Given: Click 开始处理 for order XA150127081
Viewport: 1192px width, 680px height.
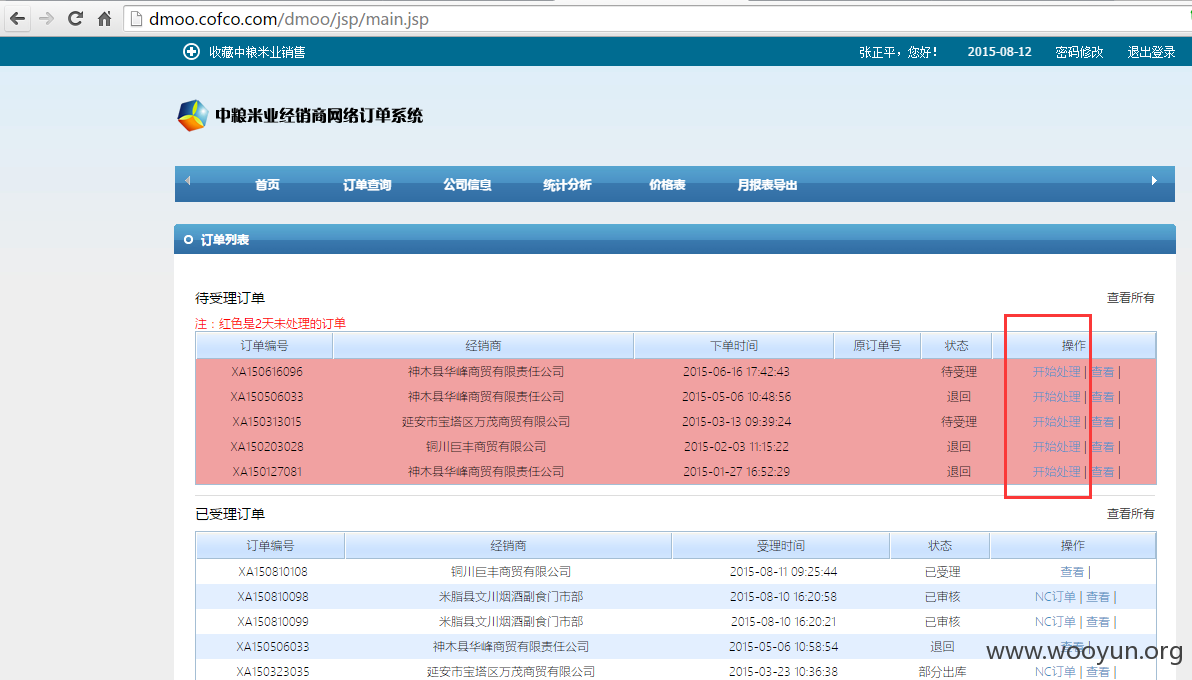Looking at the screenshot, I should [x=1056, y=472].
